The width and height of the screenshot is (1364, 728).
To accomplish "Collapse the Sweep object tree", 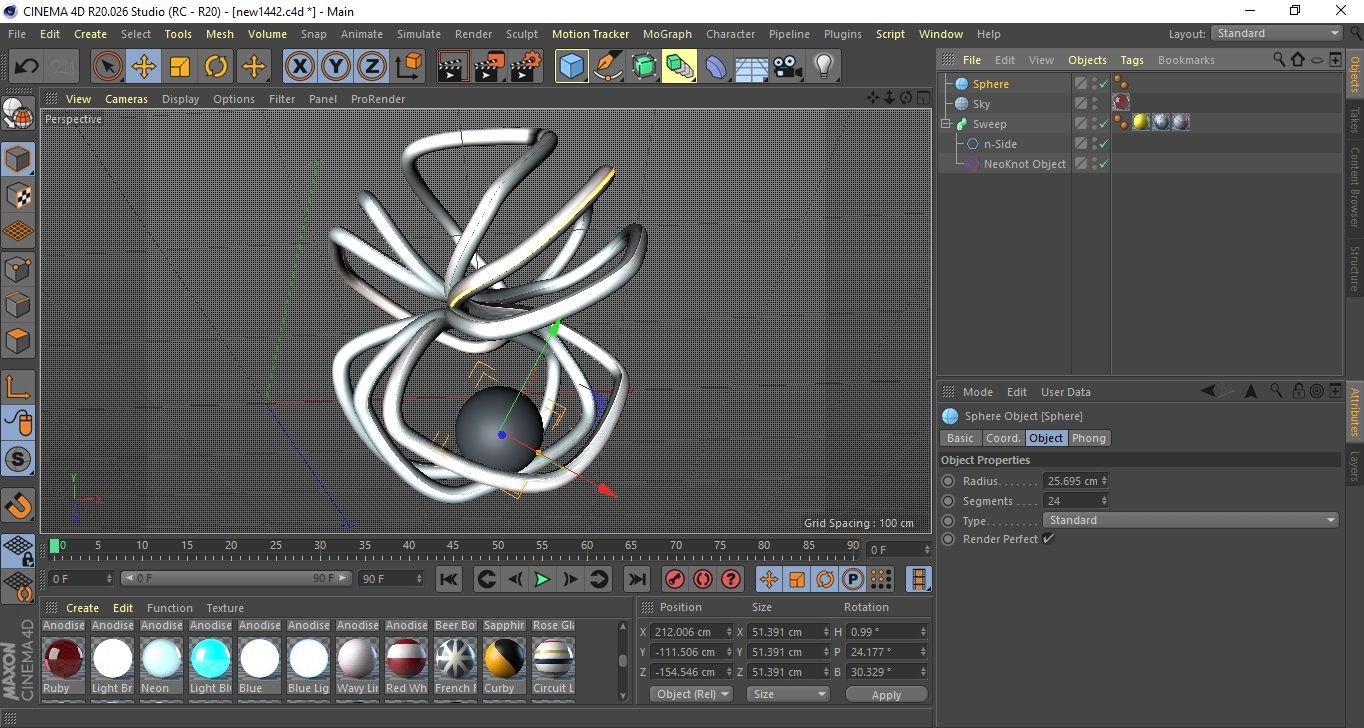I will (946, 124).
